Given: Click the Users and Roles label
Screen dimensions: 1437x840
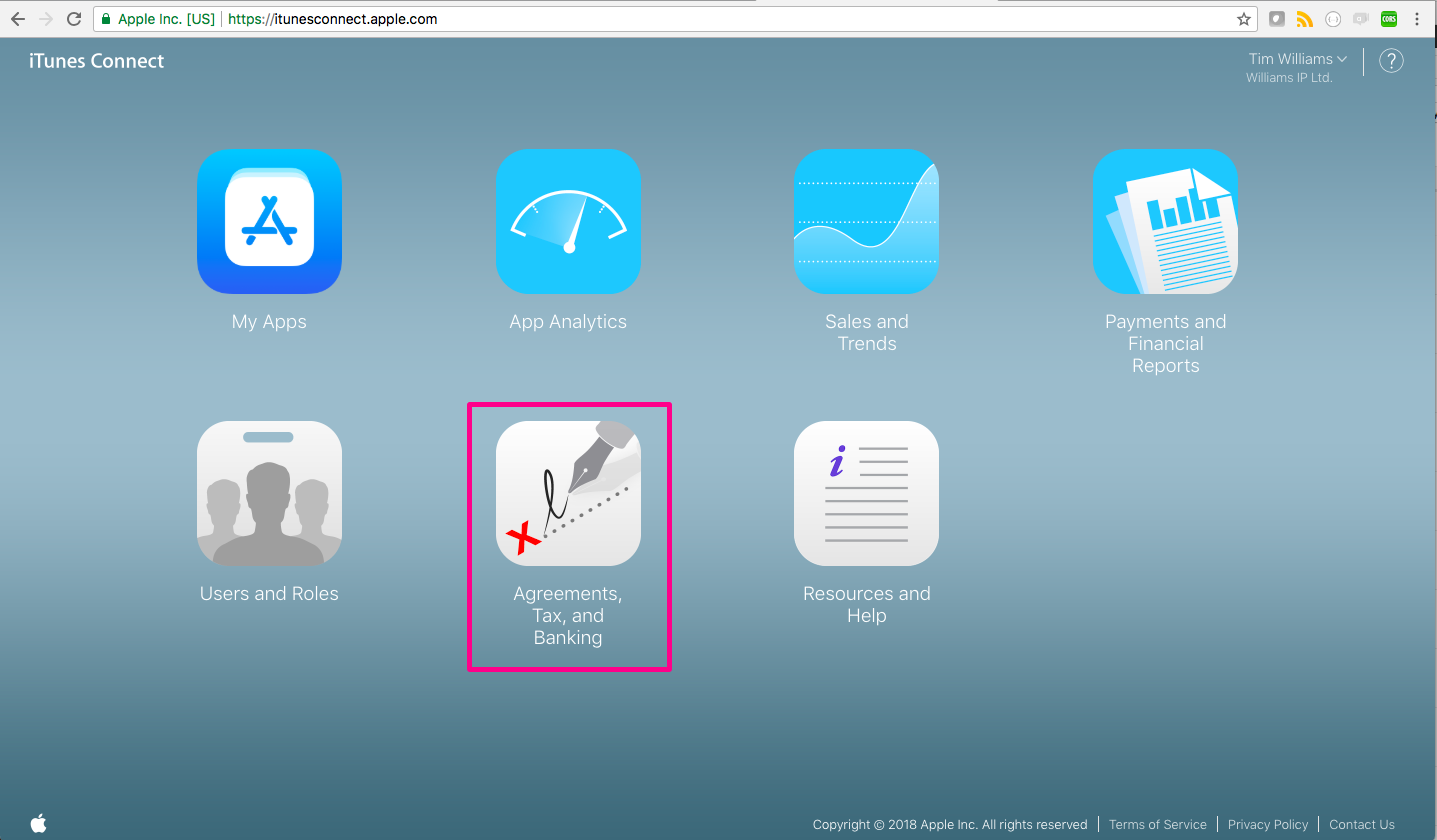Looking at the screenshot, I should pos(269,594).
